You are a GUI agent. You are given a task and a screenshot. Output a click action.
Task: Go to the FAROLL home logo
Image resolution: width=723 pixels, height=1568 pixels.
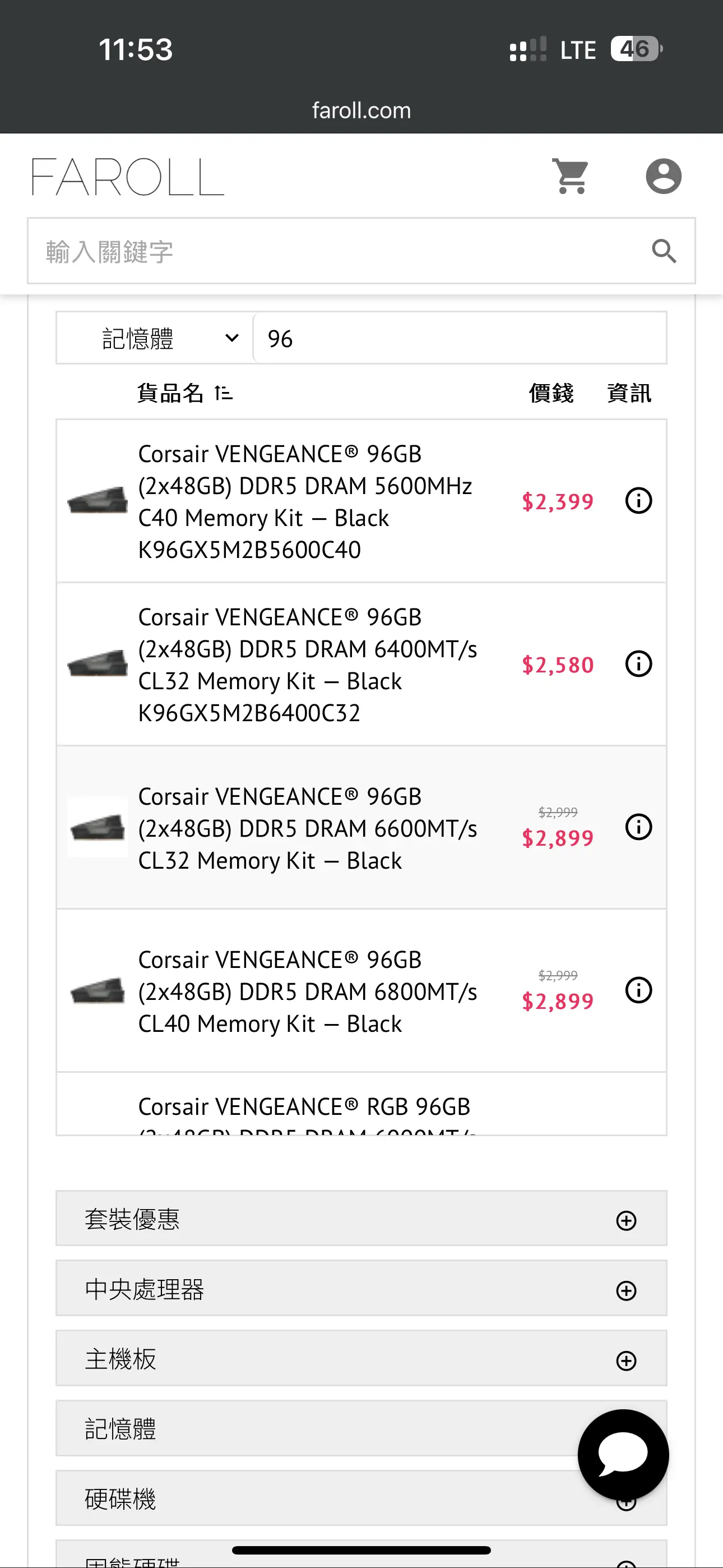pos(128,177)
